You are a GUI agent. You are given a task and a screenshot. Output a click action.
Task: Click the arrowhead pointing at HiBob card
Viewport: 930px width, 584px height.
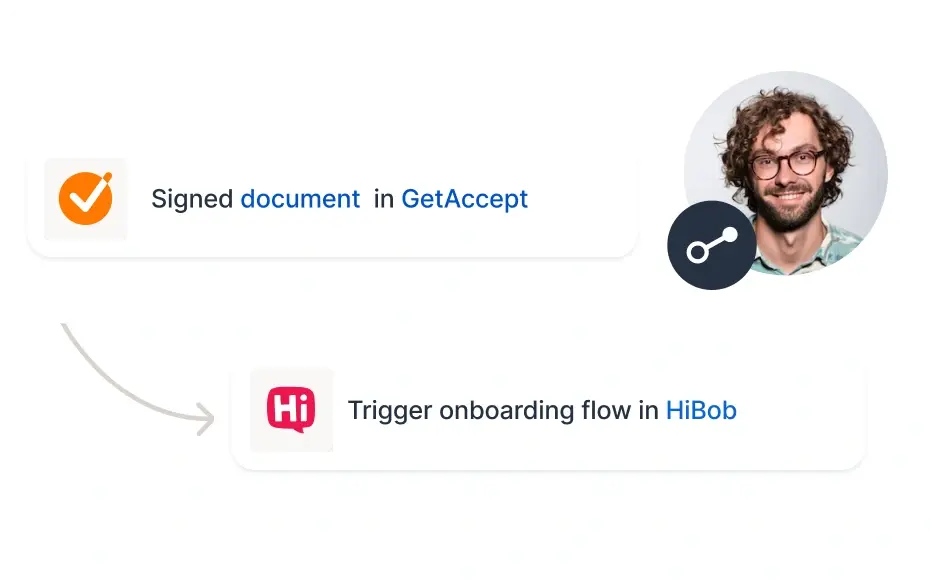point(205,419)
